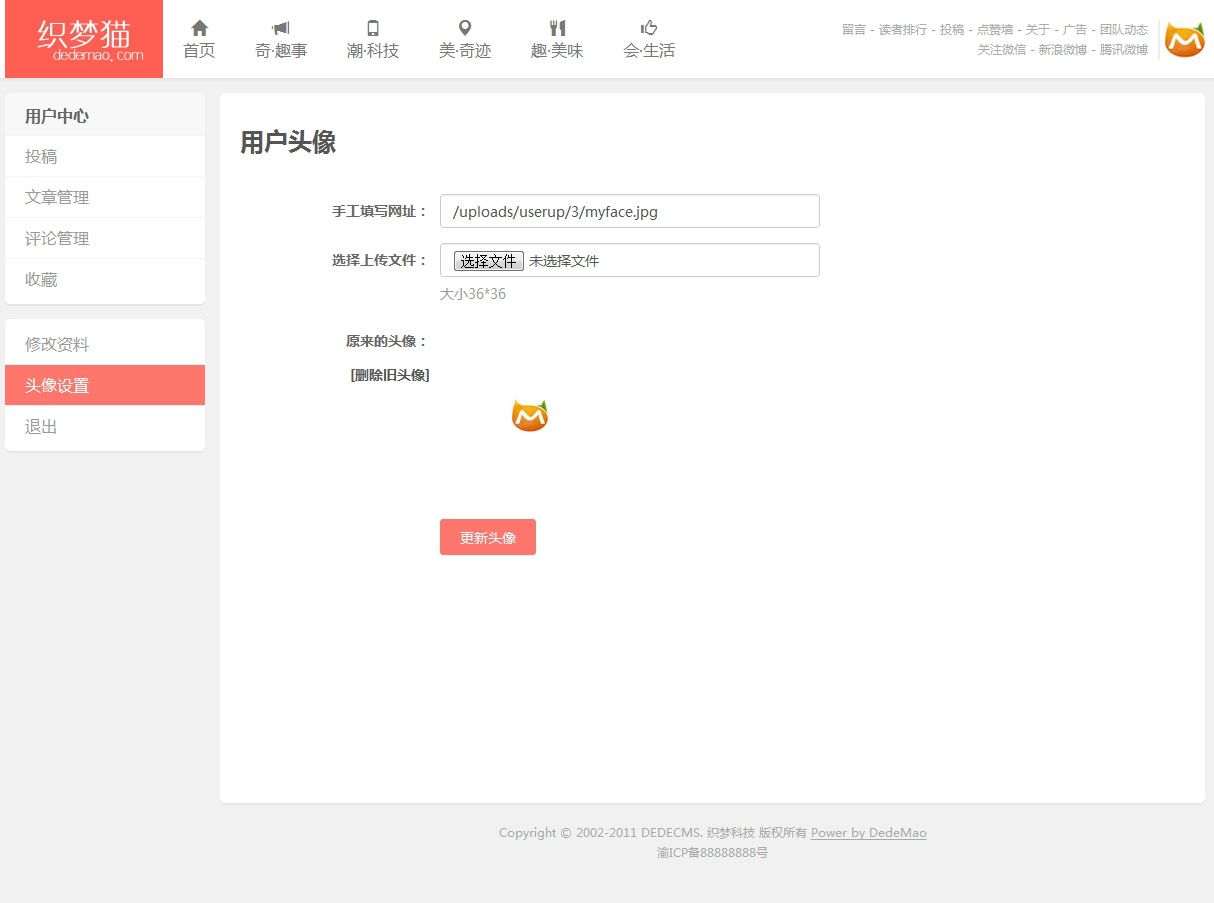Select the 头像设置 sidebar item
1214x903 pixels.
57,386
